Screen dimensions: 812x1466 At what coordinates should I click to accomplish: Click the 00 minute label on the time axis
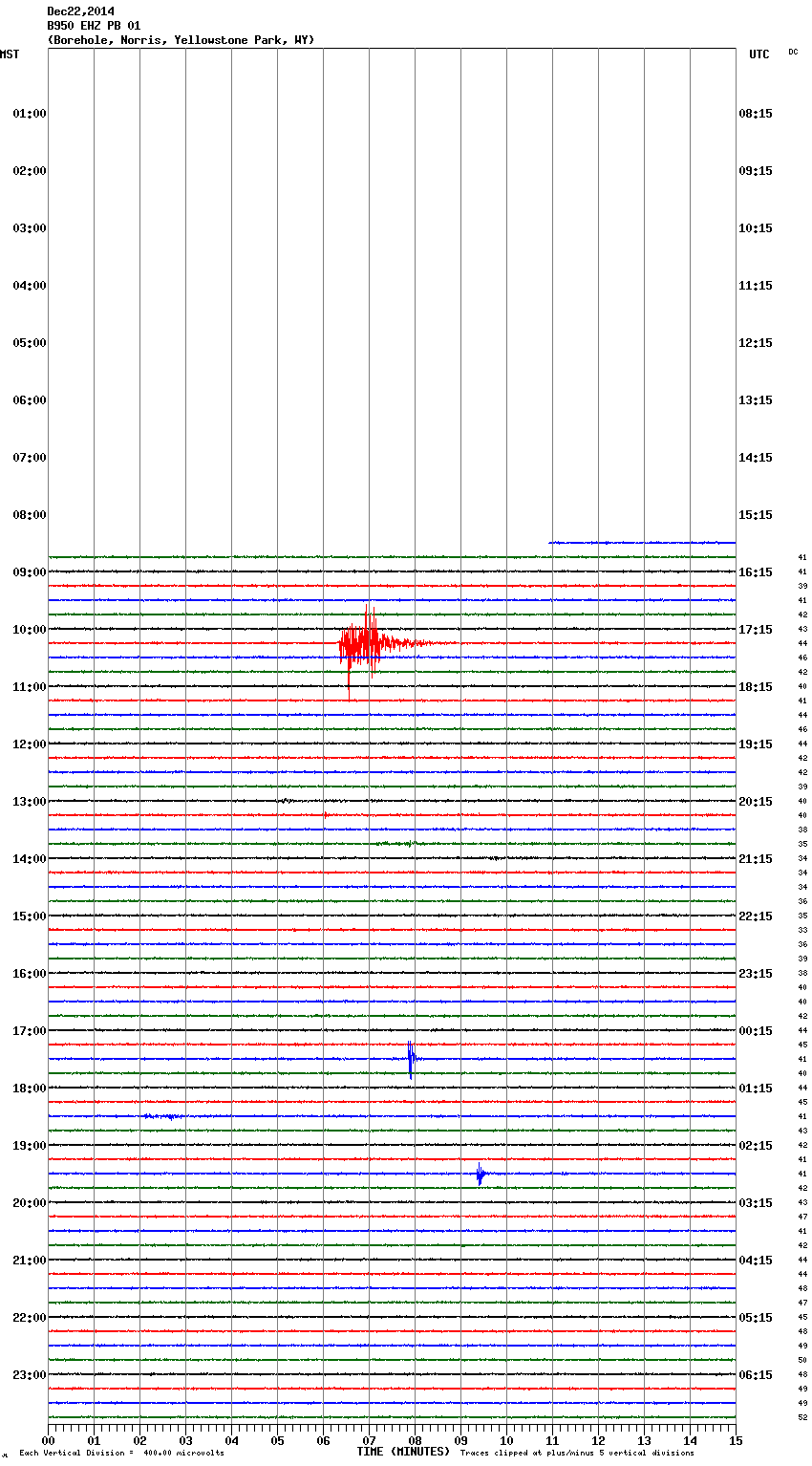point(48,1441)
